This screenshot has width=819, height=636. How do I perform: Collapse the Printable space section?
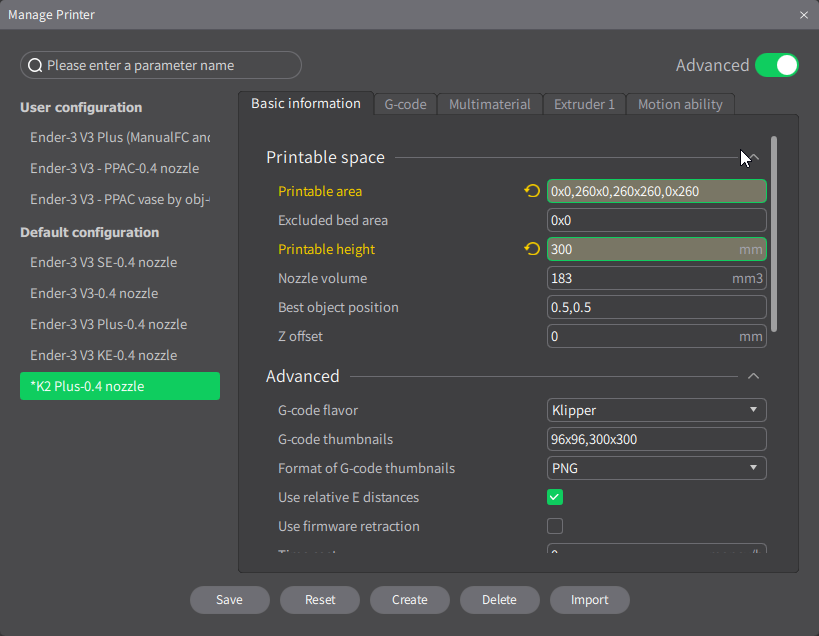click(x=754, y=157)
